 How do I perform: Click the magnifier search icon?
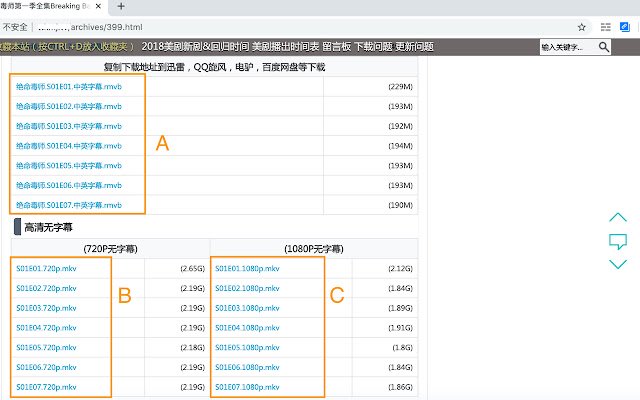(604, 47)
